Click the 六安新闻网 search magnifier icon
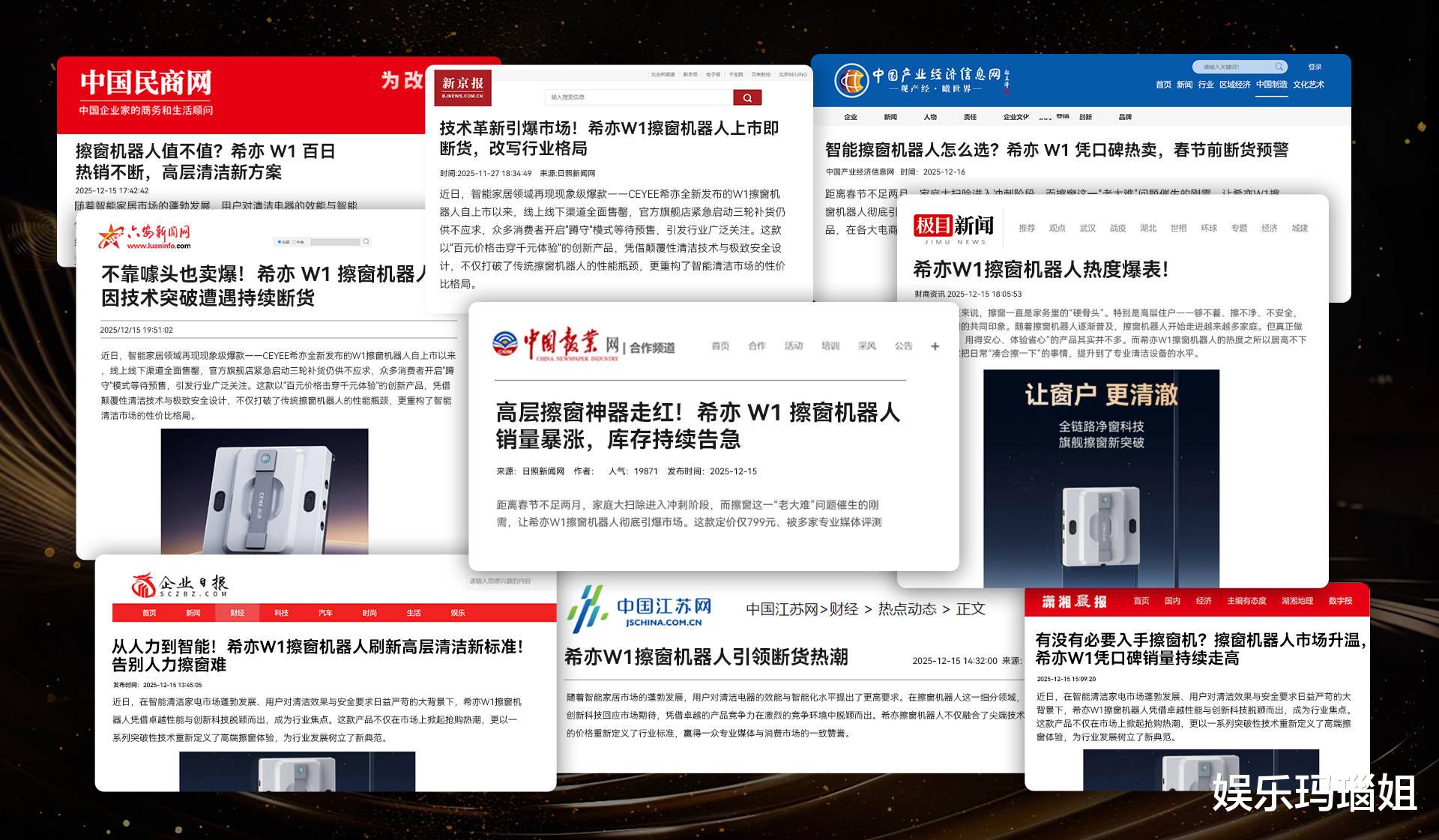This screenshot has height=840, width=1439. pos(366,241)
